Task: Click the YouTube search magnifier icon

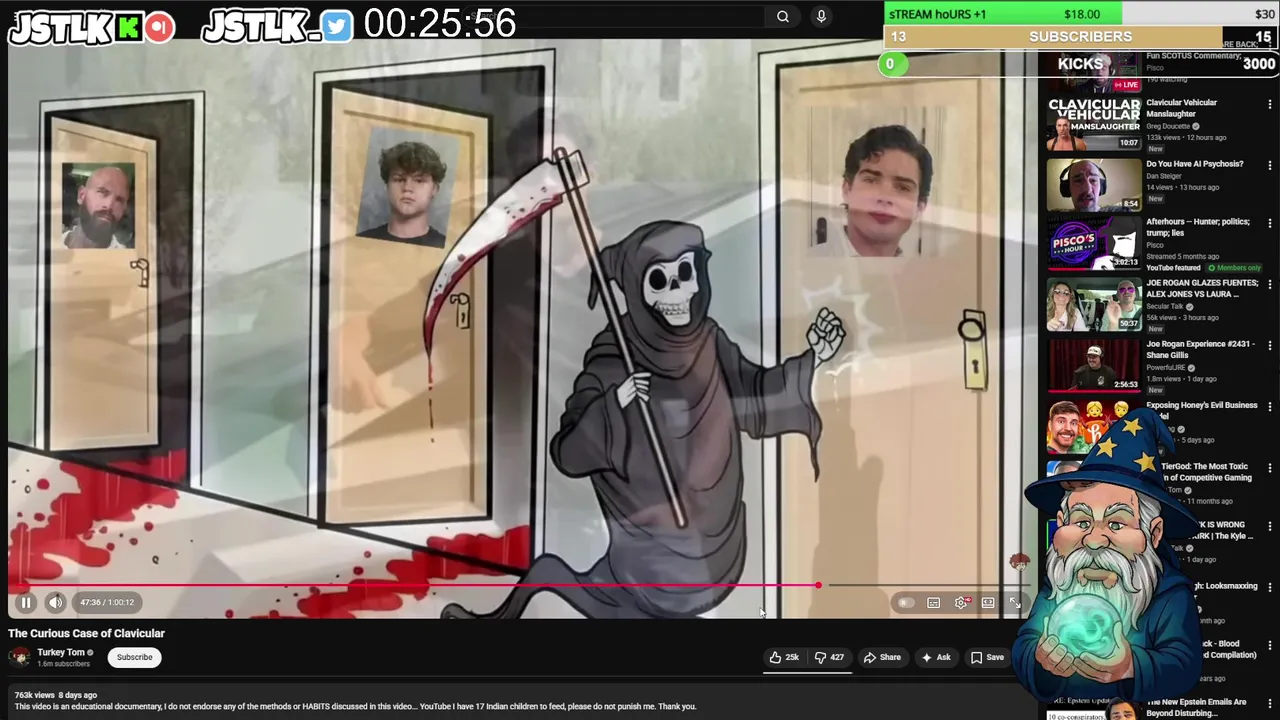Action: pos(783,16)
